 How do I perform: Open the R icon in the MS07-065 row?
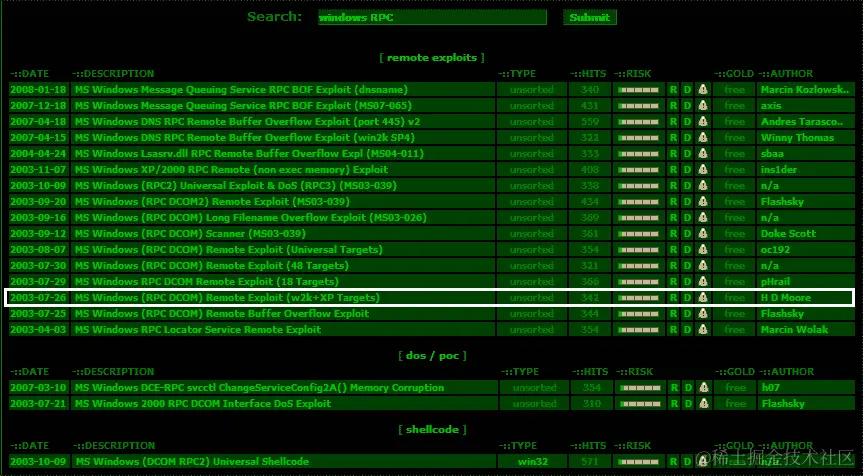tap(673, 106)
